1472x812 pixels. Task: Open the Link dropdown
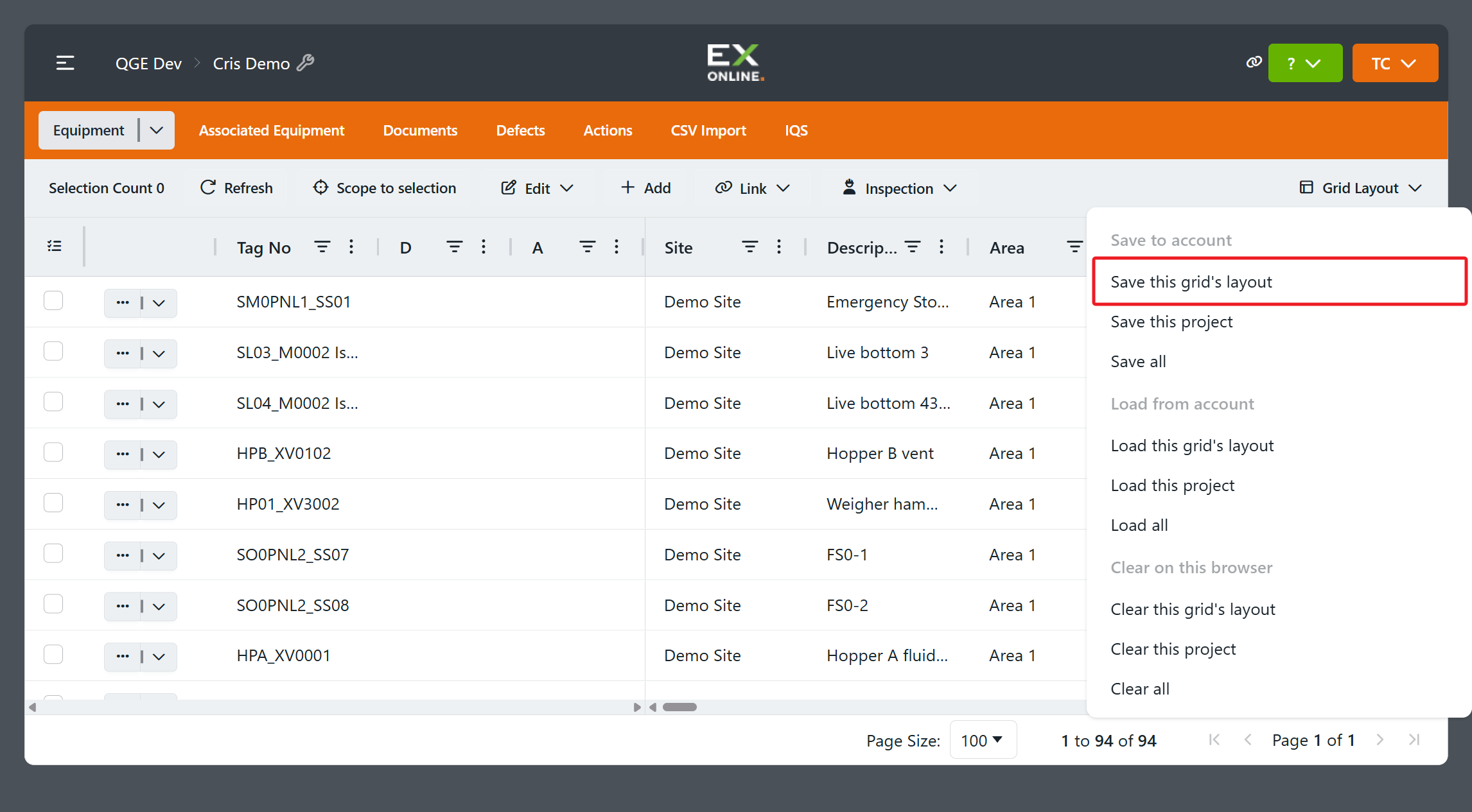(x=753, y=188)
